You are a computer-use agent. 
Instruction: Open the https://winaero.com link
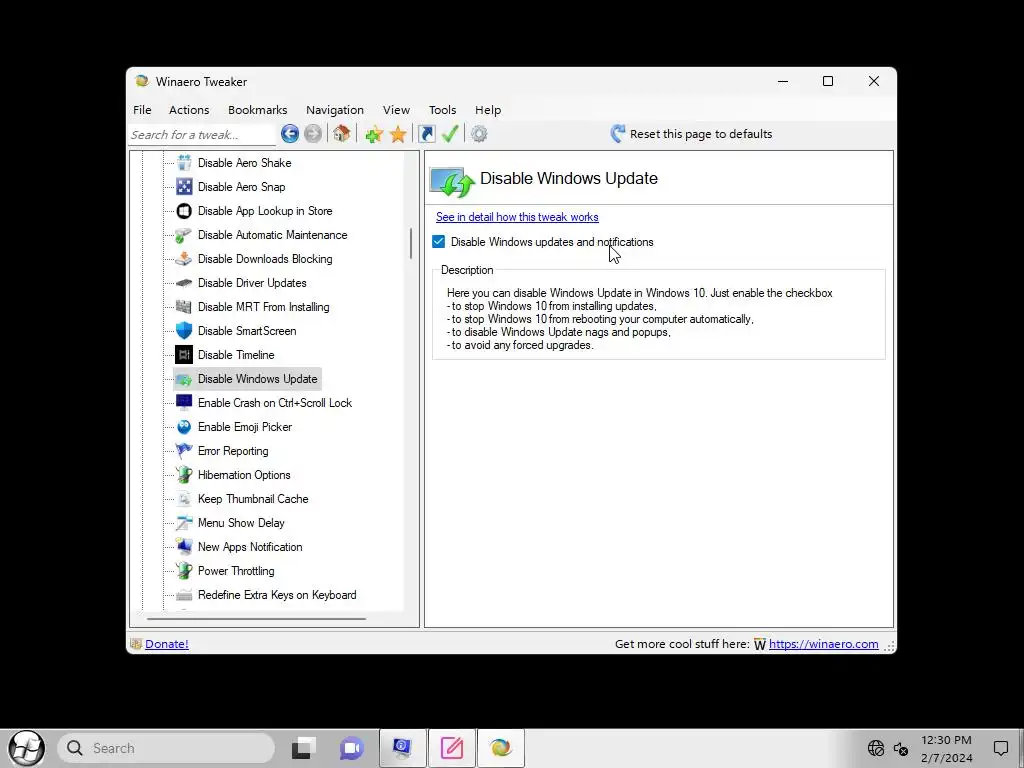coord(824,644)
